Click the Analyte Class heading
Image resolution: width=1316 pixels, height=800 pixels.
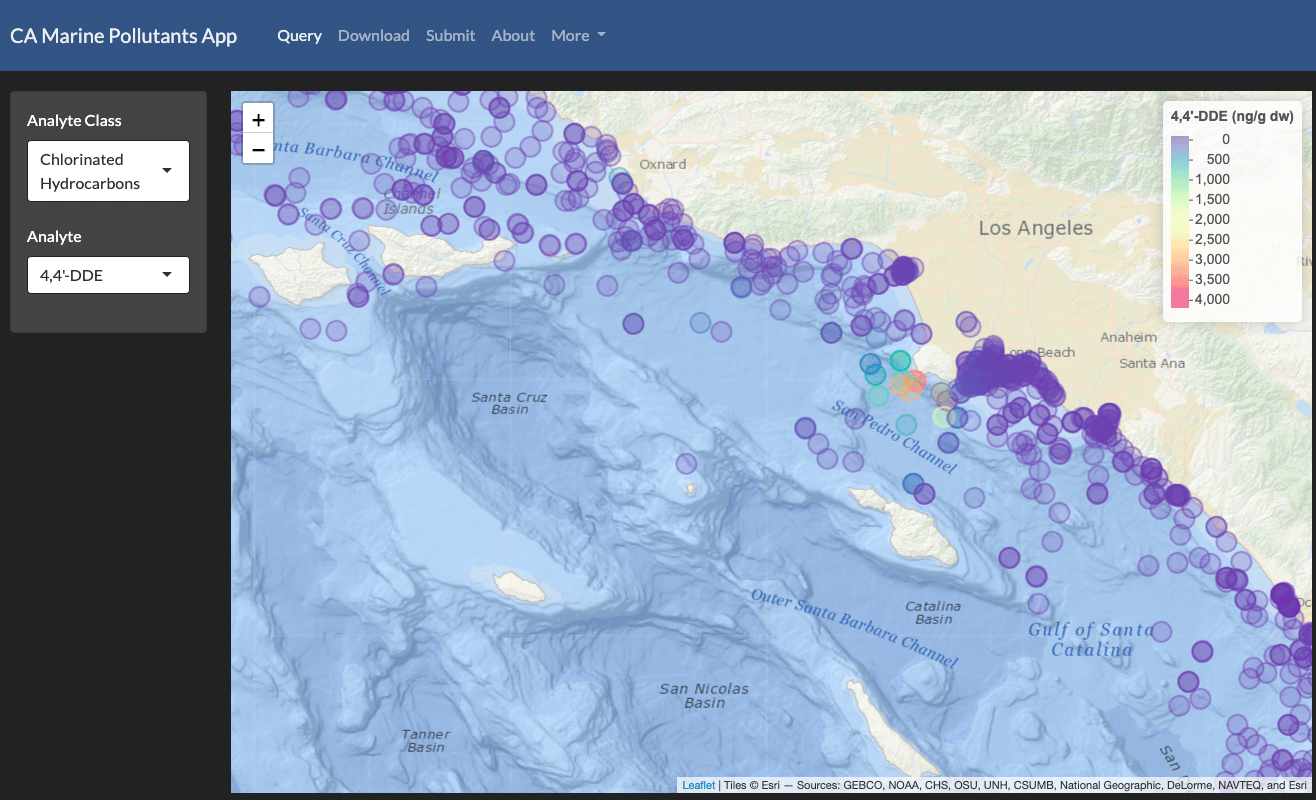pos(74,121)
